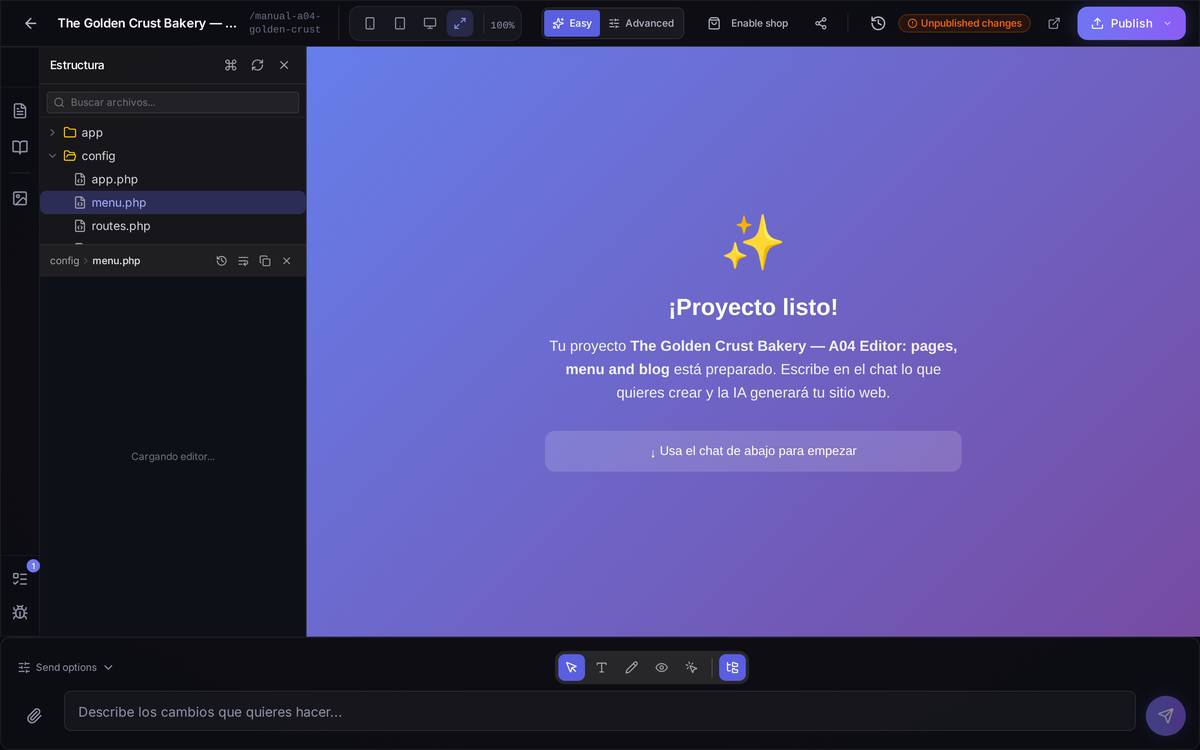Screen dimensions: 1200x750
Task: Expand the app folder chevron
Action: coord(52,132)
